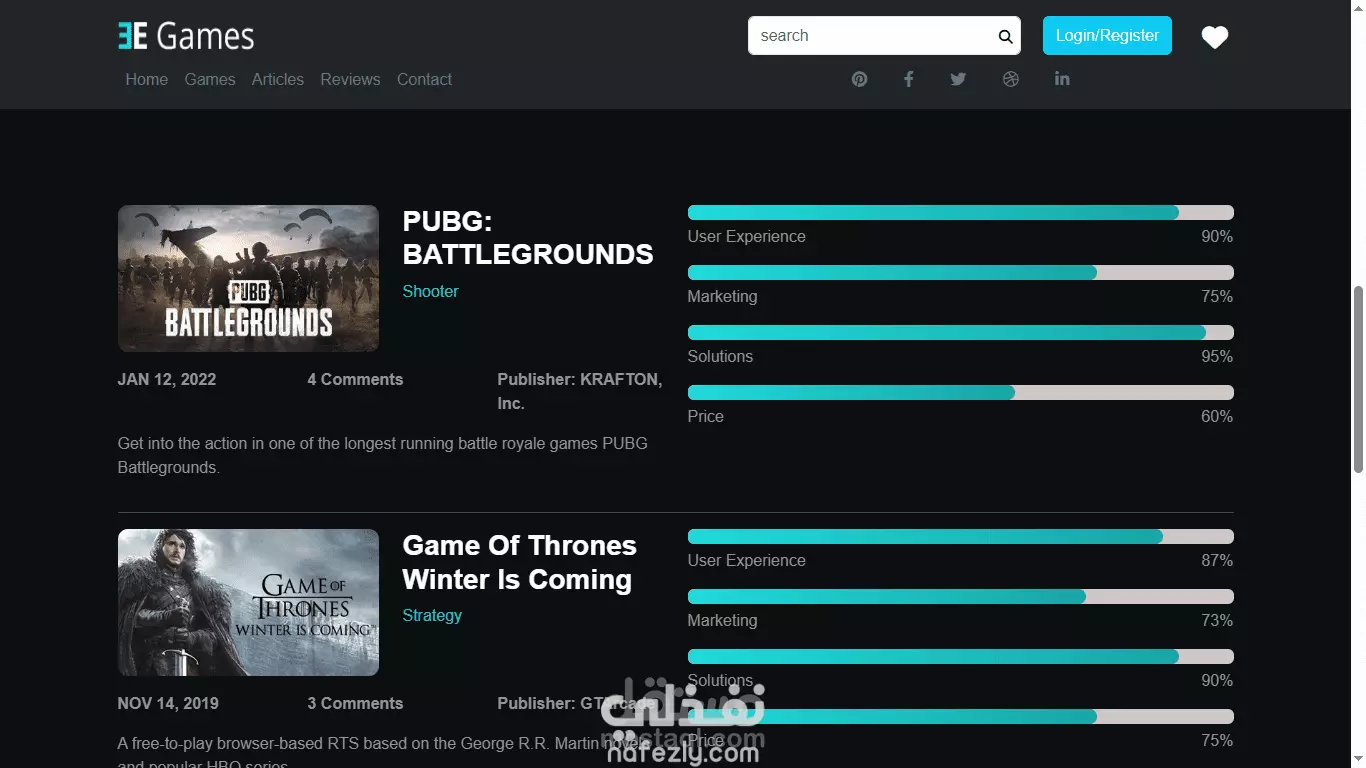
Task: Click the PUBG description paragraph
Action: click(383, 455)
